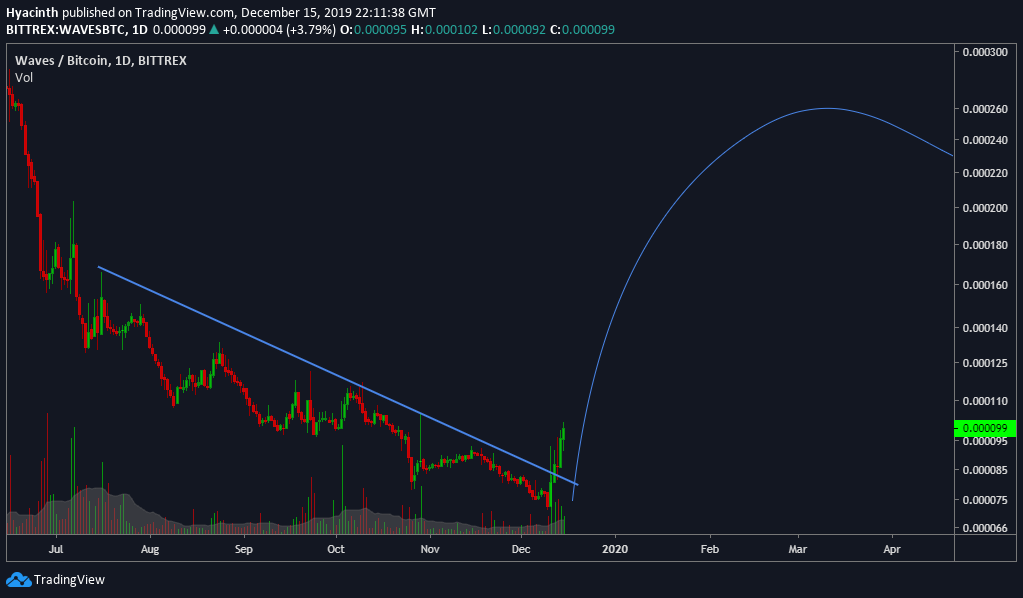The width and height of the screenshot is (1023, 598).
Task: Click the Oct time axis label
Action: pos(336,549)
